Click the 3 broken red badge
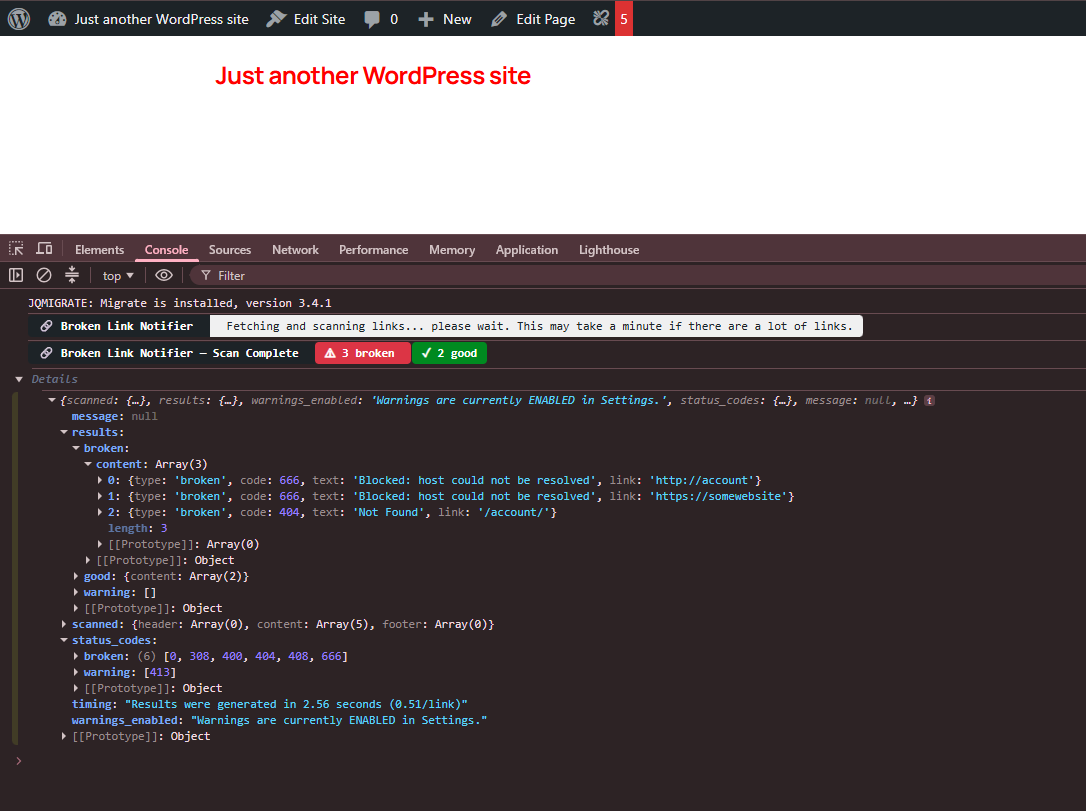The width and height of the screenshot is (1086, 811). pos(363,353)
